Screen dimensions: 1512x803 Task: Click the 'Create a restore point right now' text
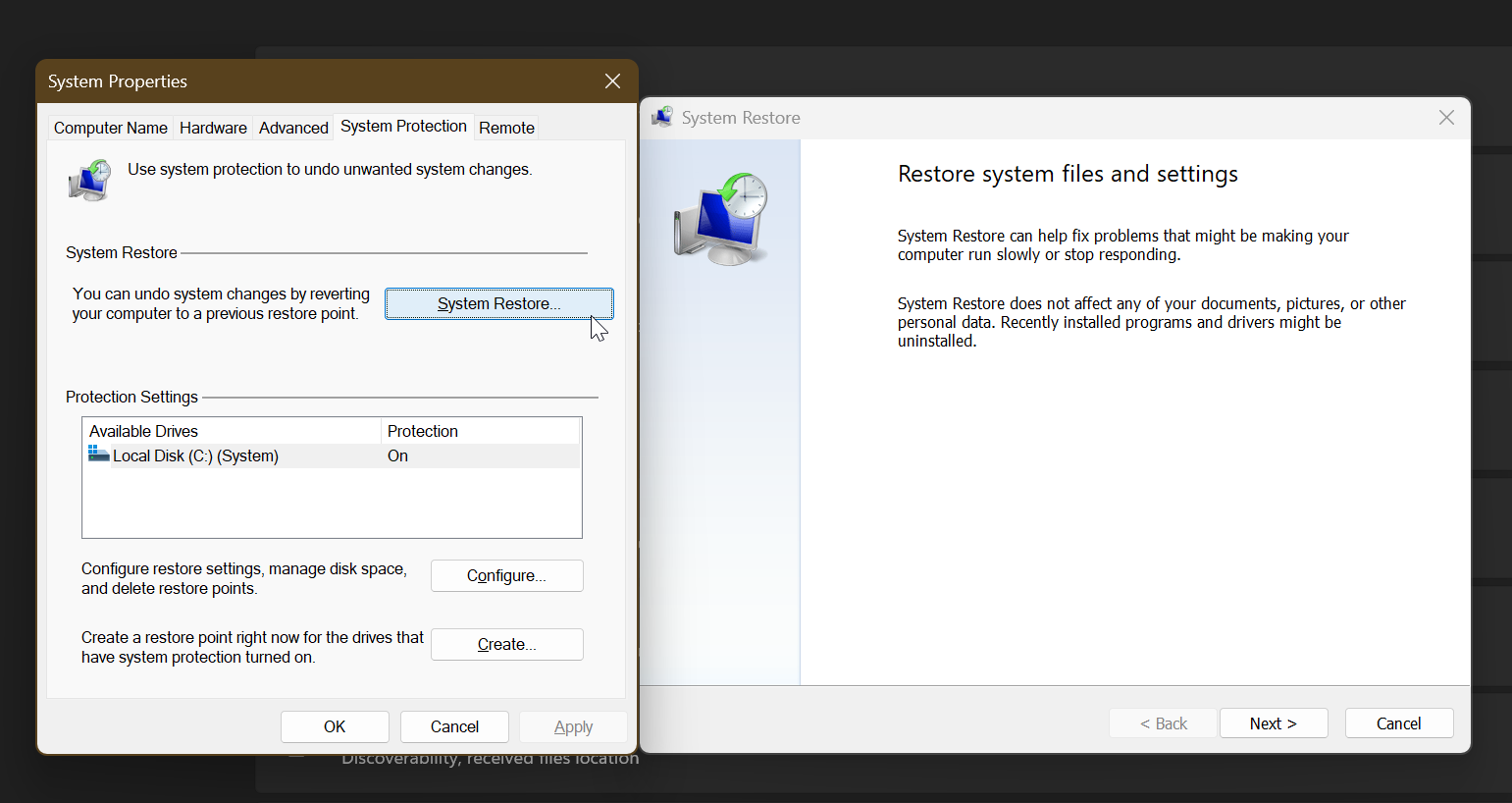pyautogui.click(x=252, y=647)
